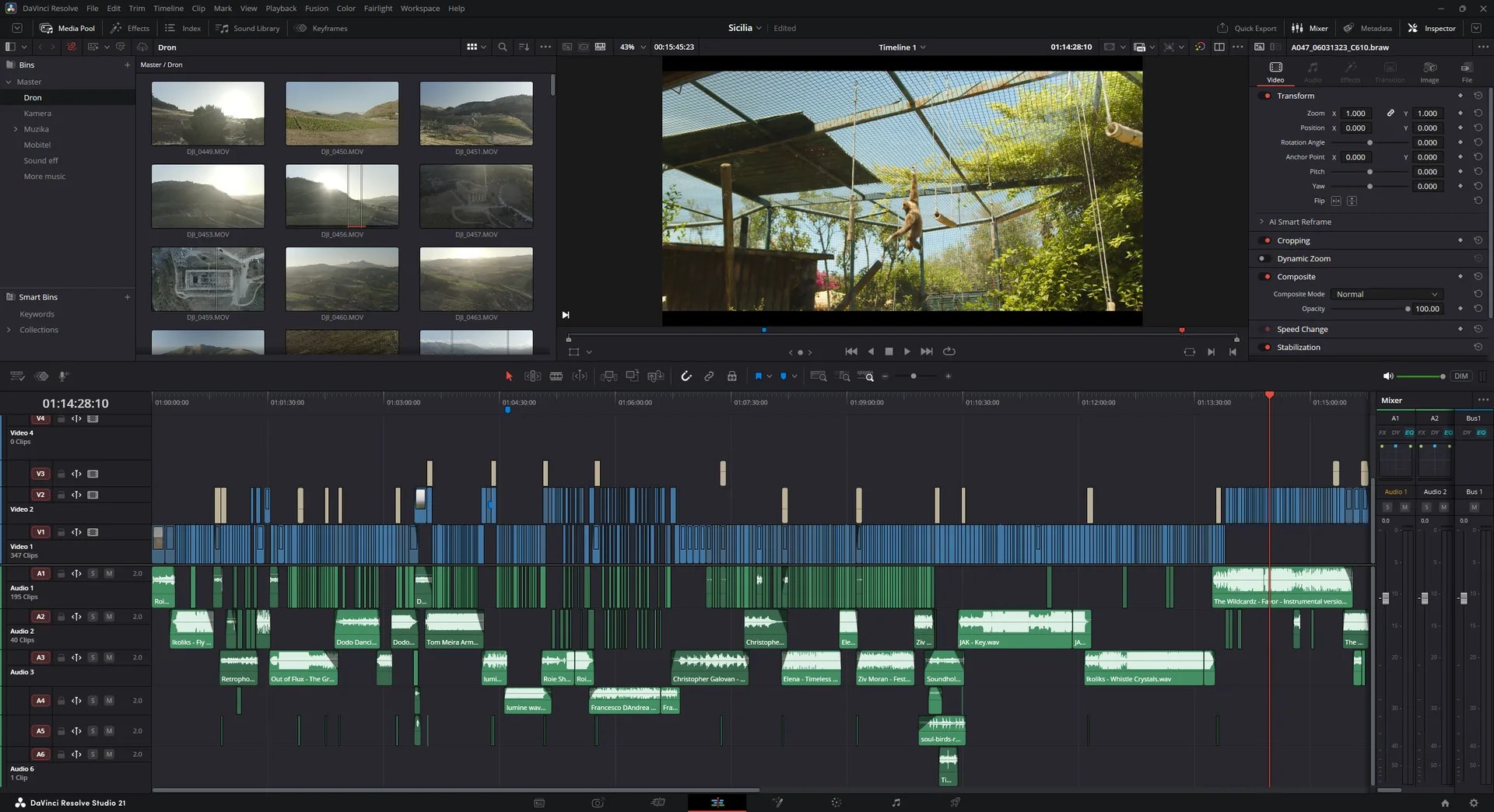Click the Replace Clip toolbar icon
Viewport: 1494px width, 812px height.
(656, 376)
